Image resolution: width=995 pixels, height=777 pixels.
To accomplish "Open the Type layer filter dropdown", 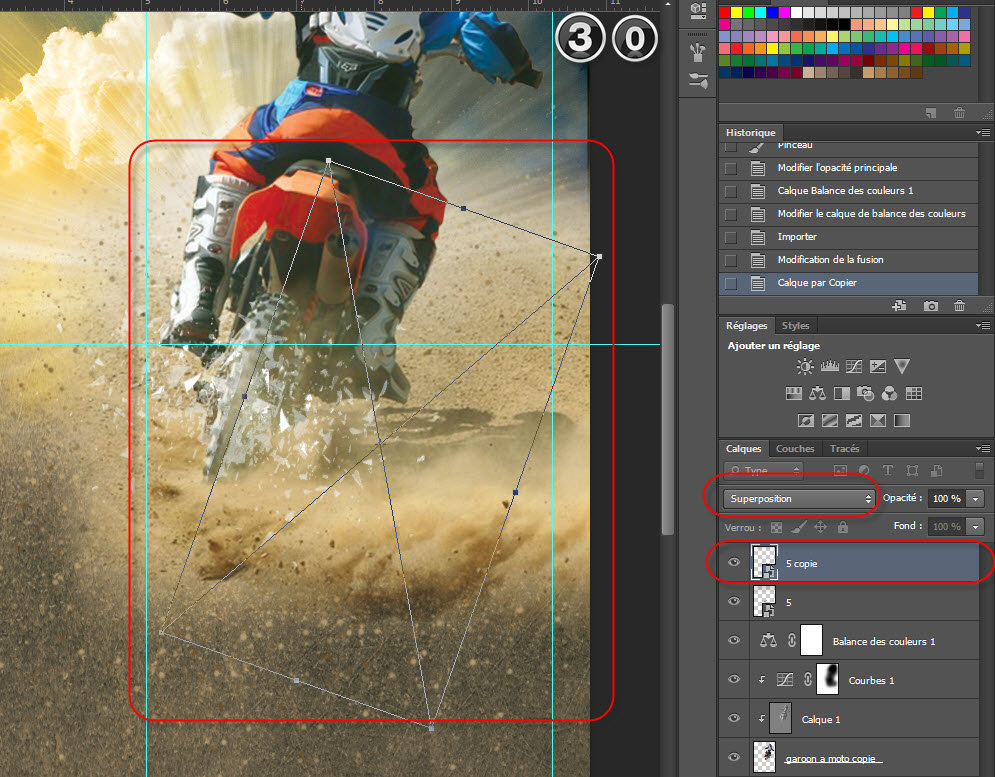I will 765,470.
